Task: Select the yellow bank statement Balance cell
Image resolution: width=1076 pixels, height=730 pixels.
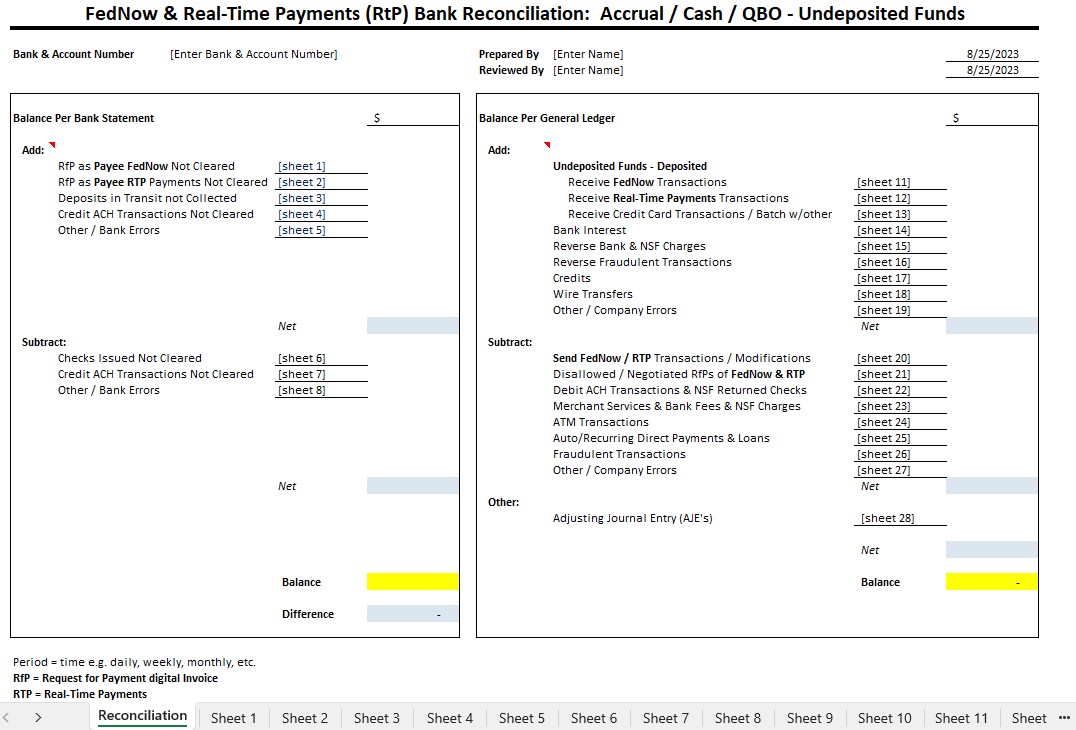Action: tap(412, 582)
